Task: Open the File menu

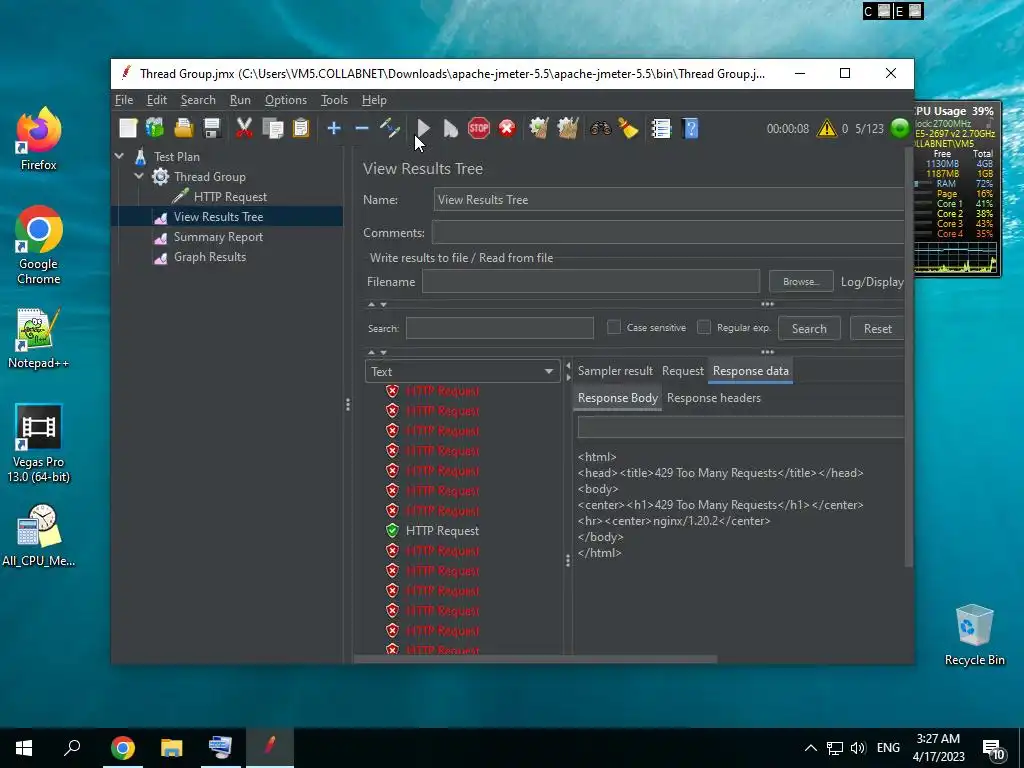Action: pos(124,100)
